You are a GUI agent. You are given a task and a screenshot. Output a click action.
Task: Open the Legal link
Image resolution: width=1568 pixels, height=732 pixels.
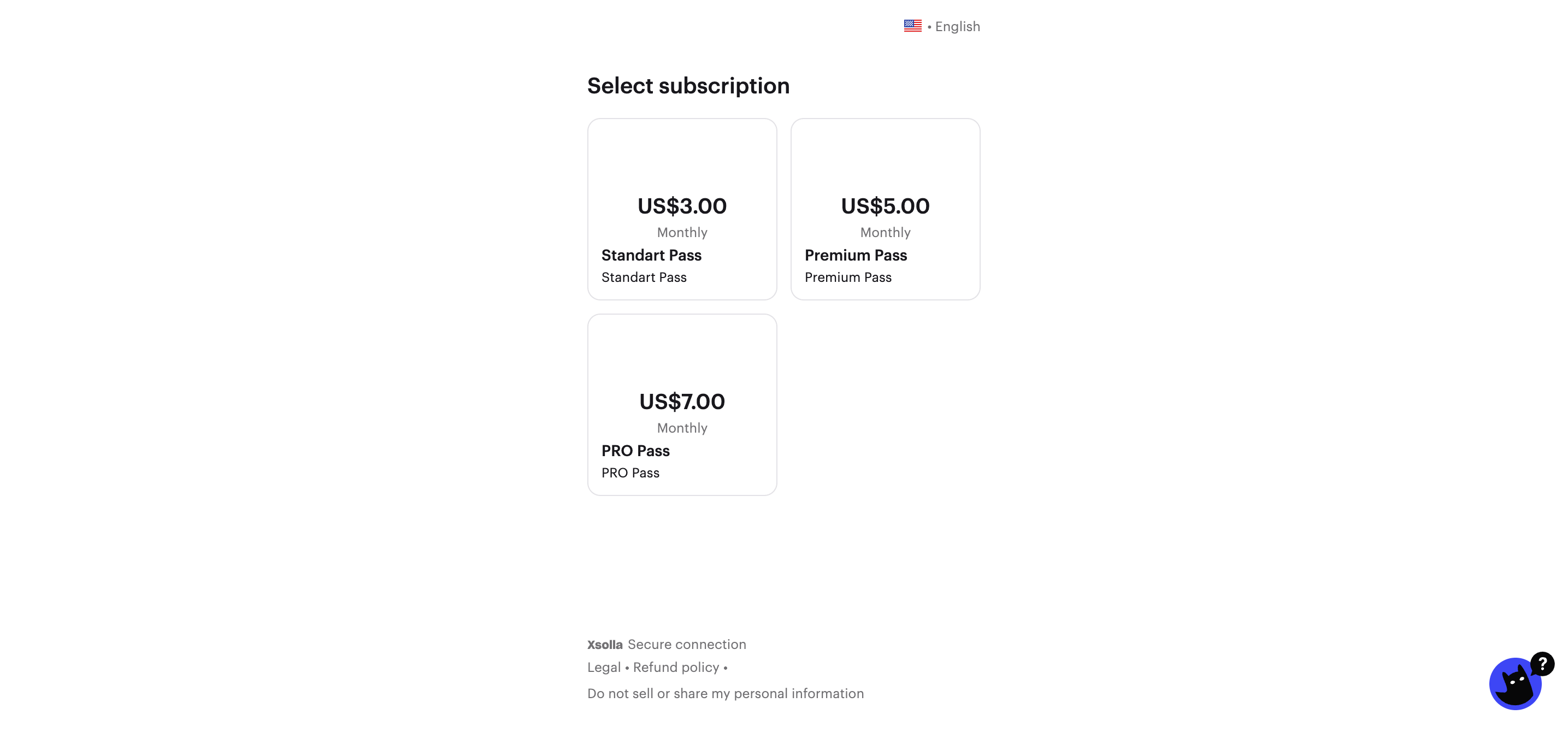604,668
